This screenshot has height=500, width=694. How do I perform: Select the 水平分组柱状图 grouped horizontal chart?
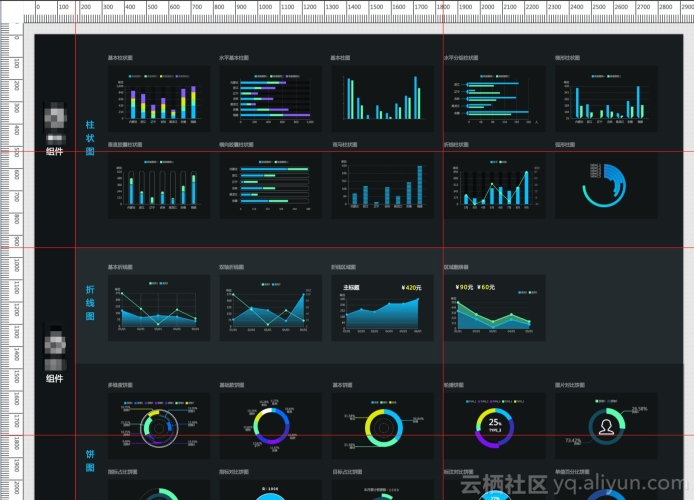click(x=494, y=99)
